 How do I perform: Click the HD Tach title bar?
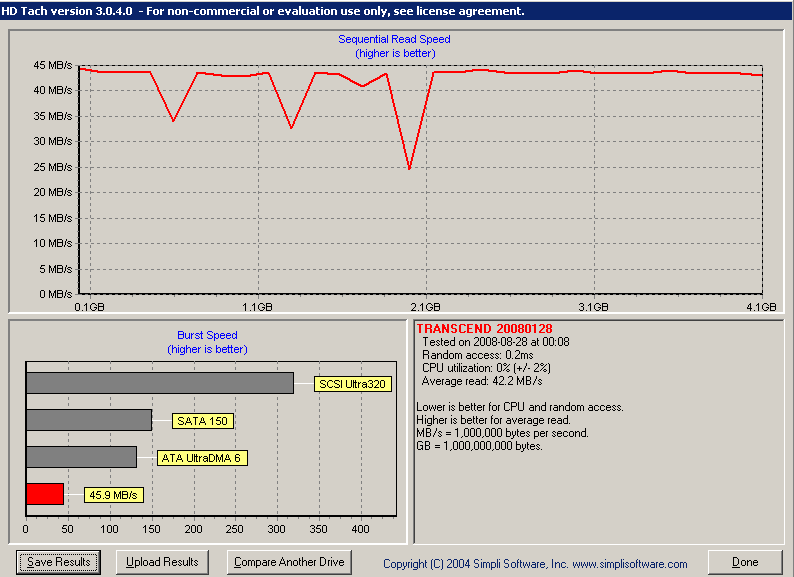click(x=397, y=11)
